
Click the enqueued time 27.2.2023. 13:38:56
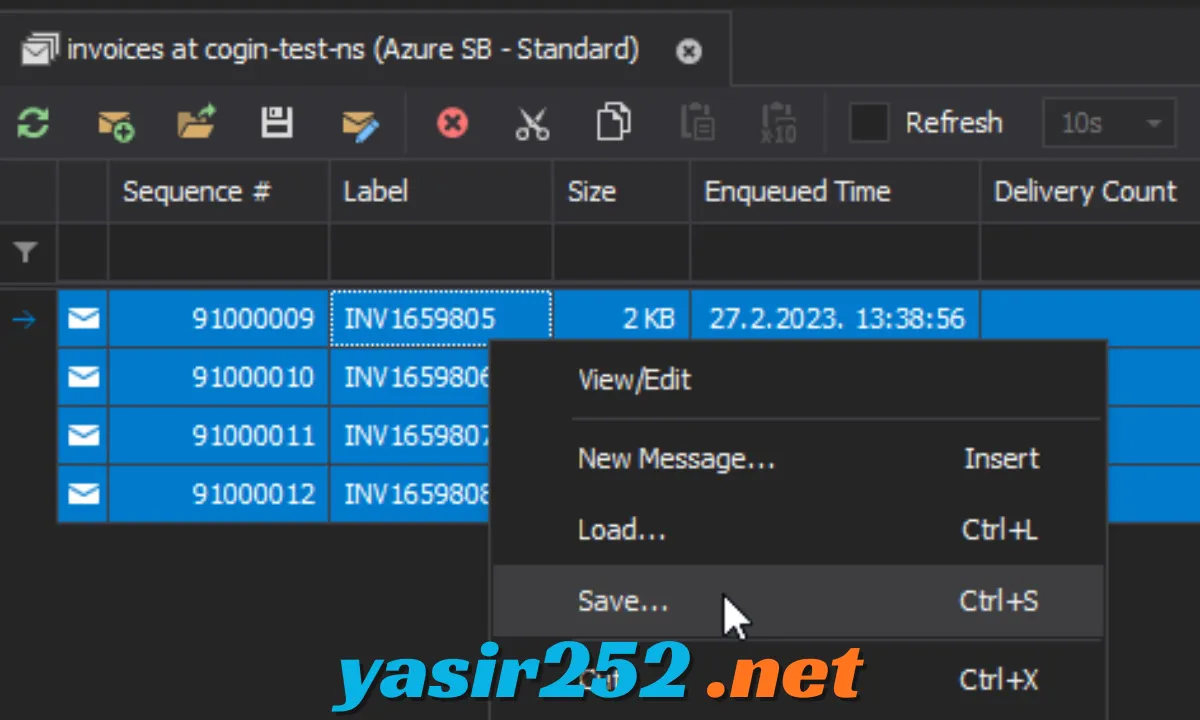835,319
